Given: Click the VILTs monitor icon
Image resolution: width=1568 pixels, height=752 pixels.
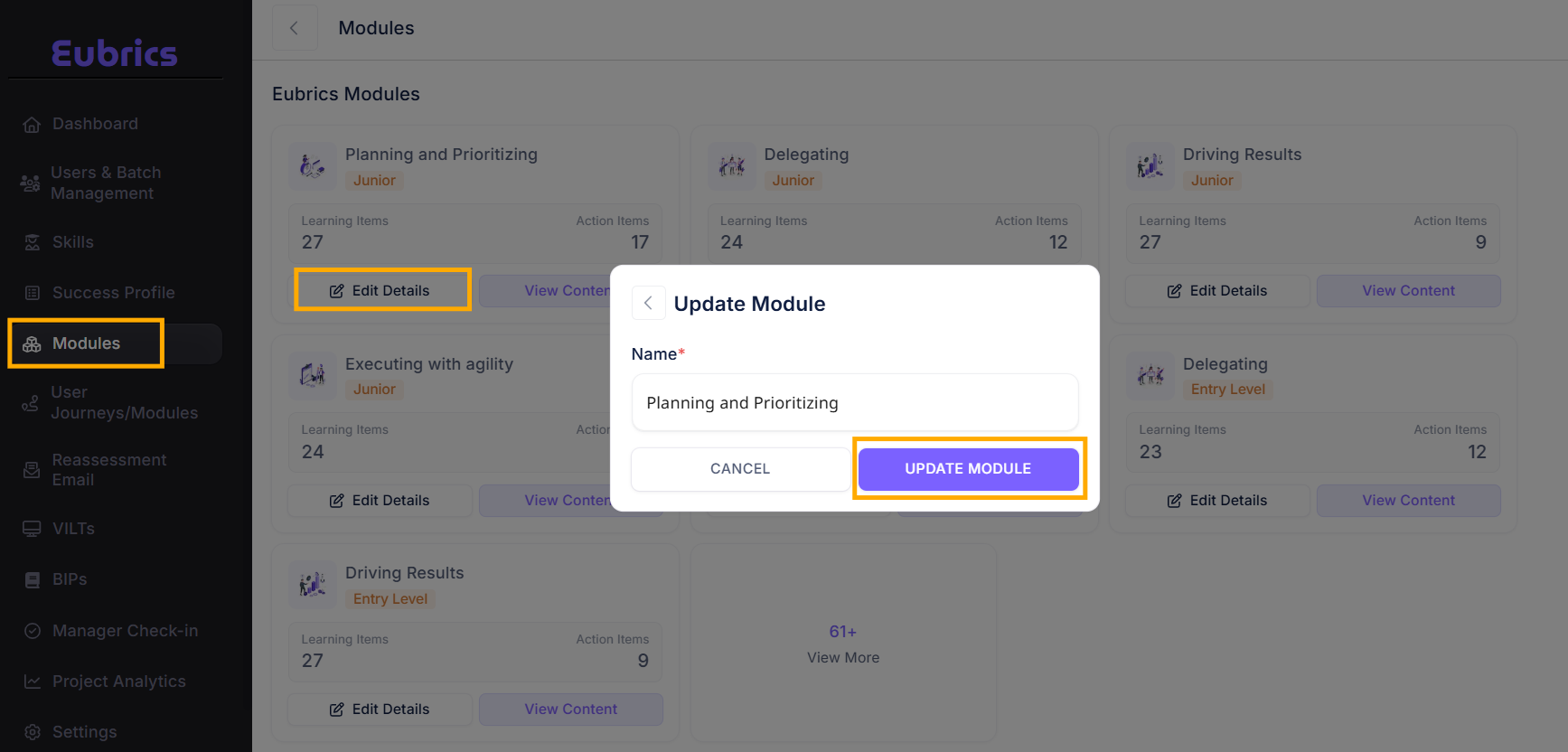Looking at the screenshot, I should click(x=32, y=529).
